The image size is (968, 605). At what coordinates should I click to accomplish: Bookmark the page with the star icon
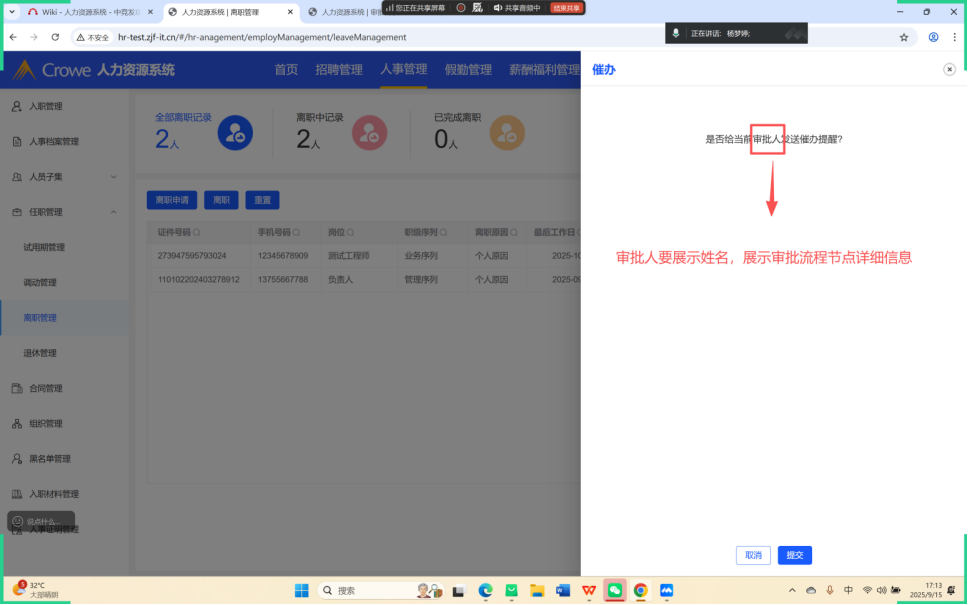click(904, 37)
